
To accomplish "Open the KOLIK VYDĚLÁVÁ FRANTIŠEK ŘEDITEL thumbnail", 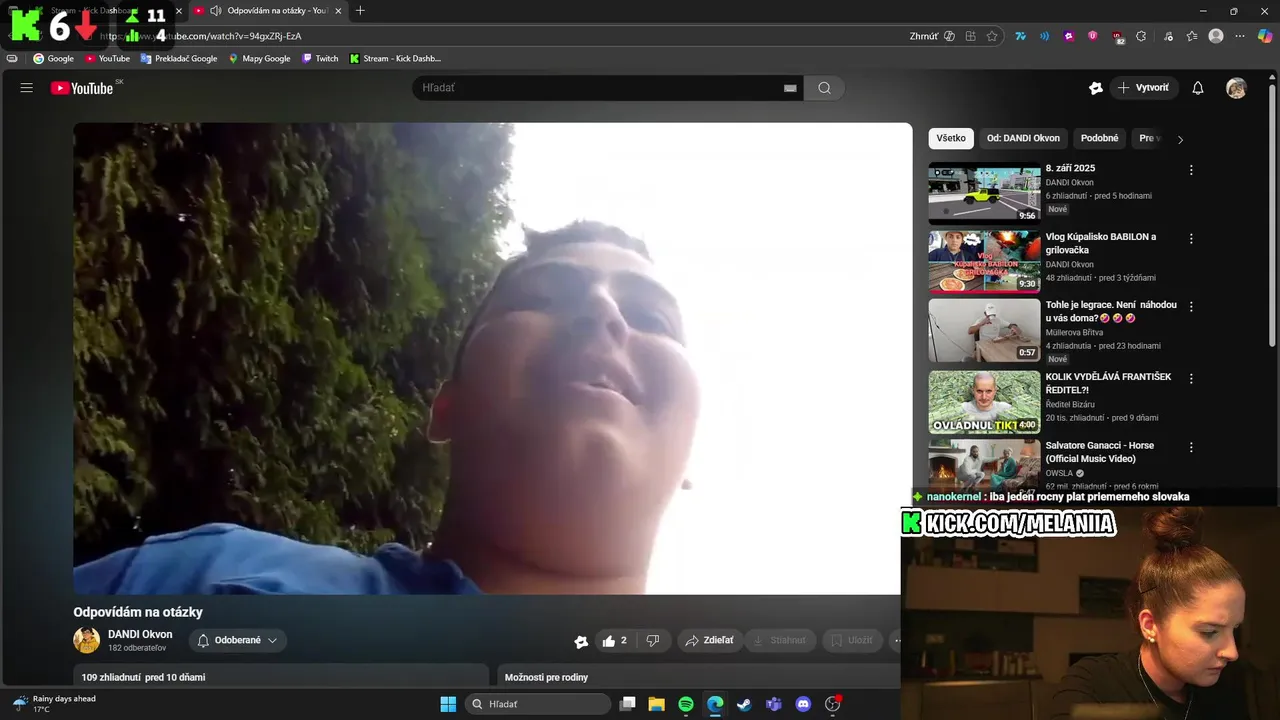I will point(984,402).
